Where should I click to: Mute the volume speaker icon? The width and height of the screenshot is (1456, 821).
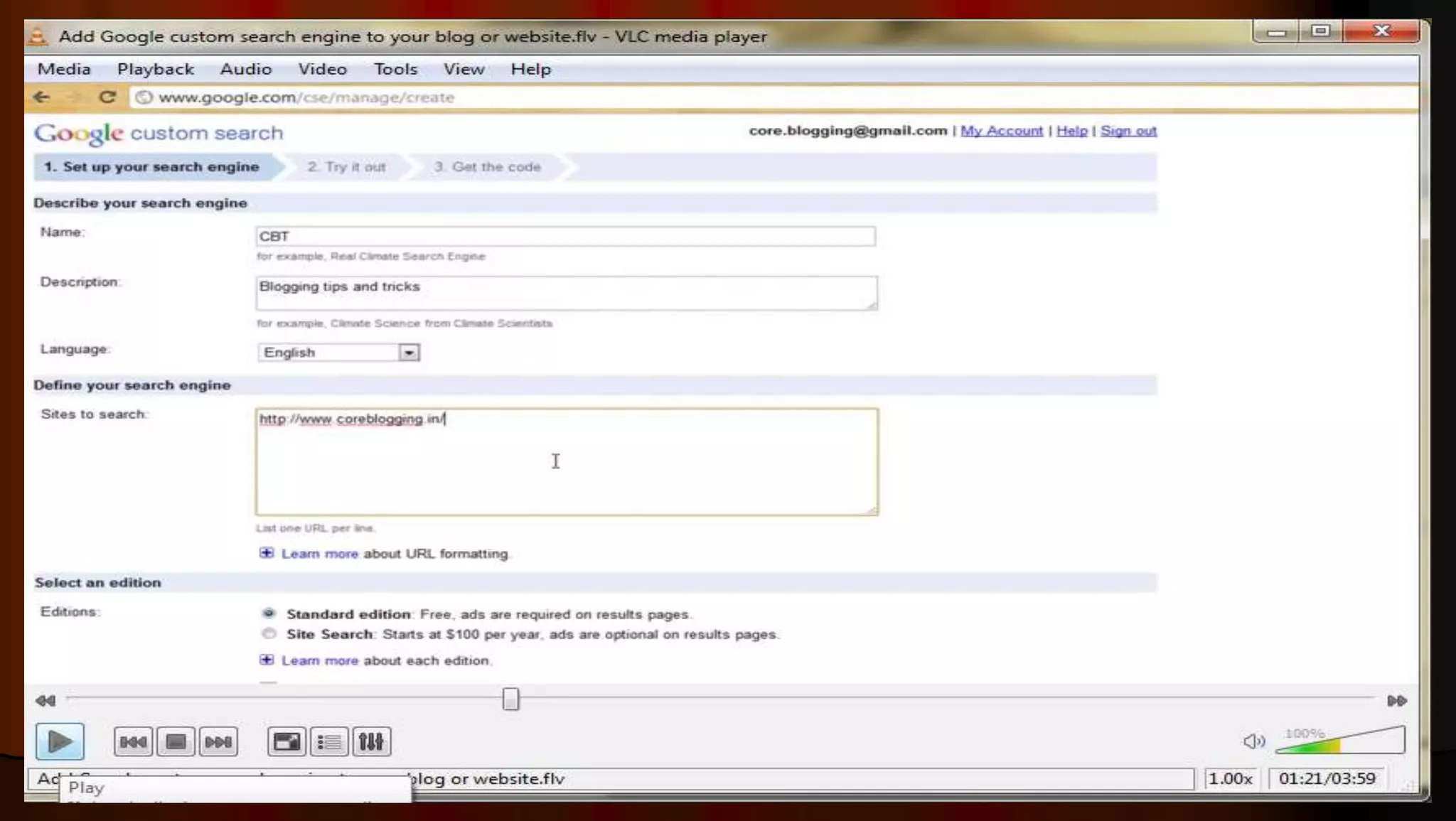pos(1253,741)
